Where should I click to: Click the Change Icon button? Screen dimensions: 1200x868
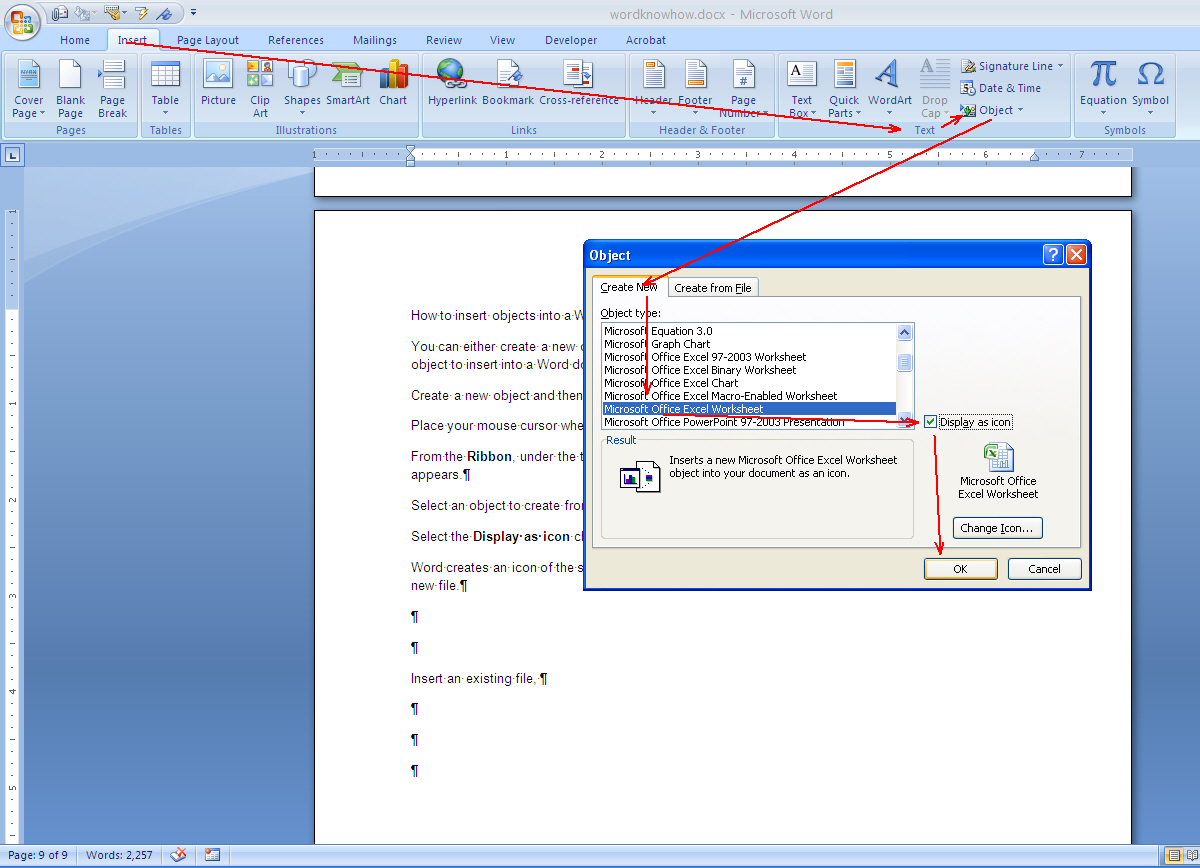(x=998, y=528)
